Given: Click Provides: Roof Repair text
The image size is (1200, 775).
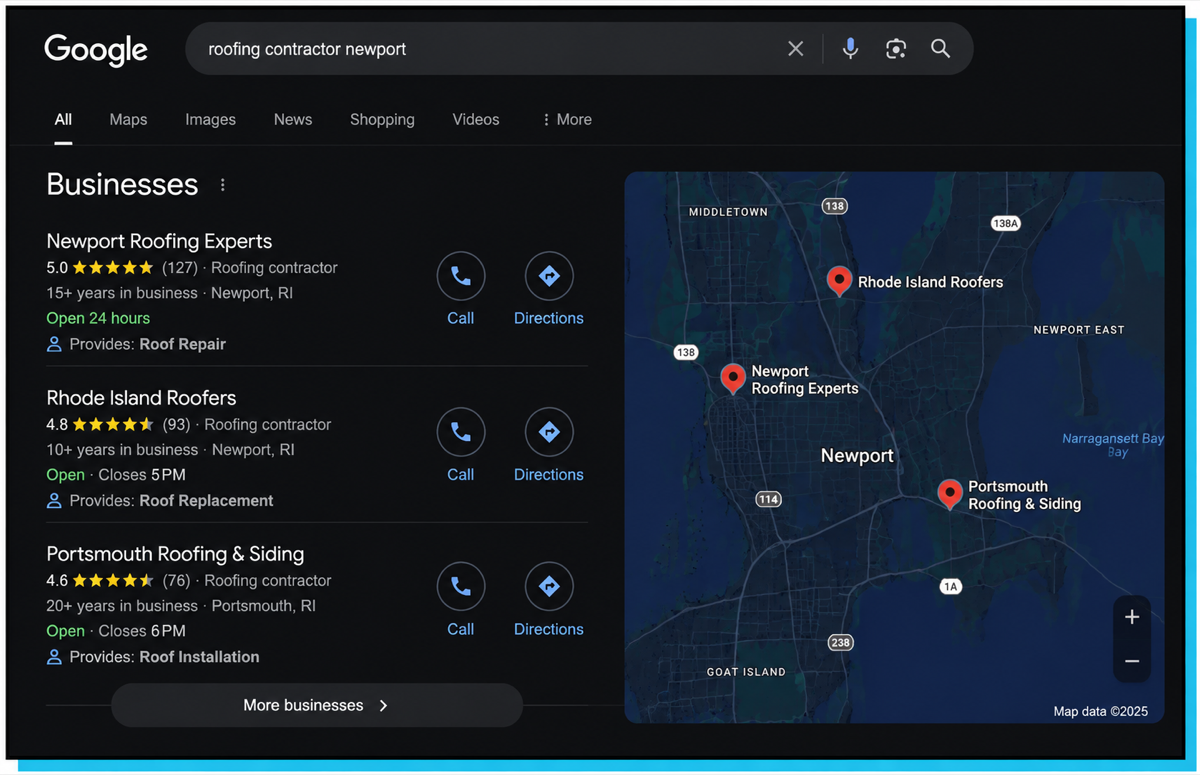Looking at the screenshot, I should (x=148, y=344).
